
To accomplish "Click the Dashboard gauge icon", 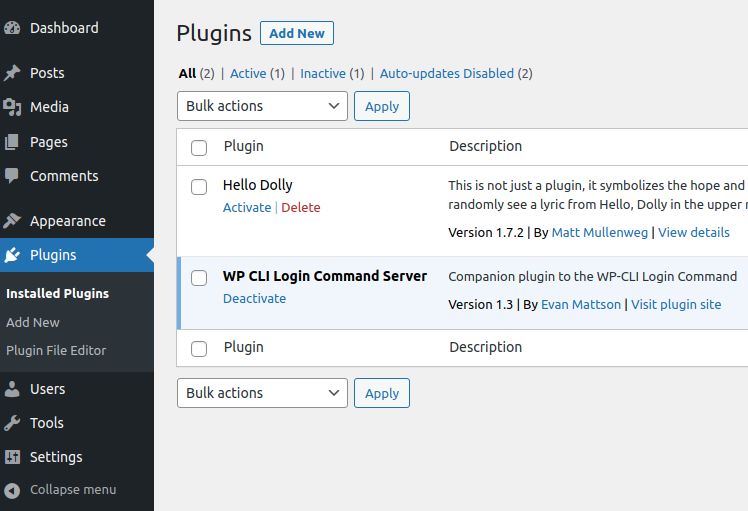I will pyautogui.click(x=12, y=28).
